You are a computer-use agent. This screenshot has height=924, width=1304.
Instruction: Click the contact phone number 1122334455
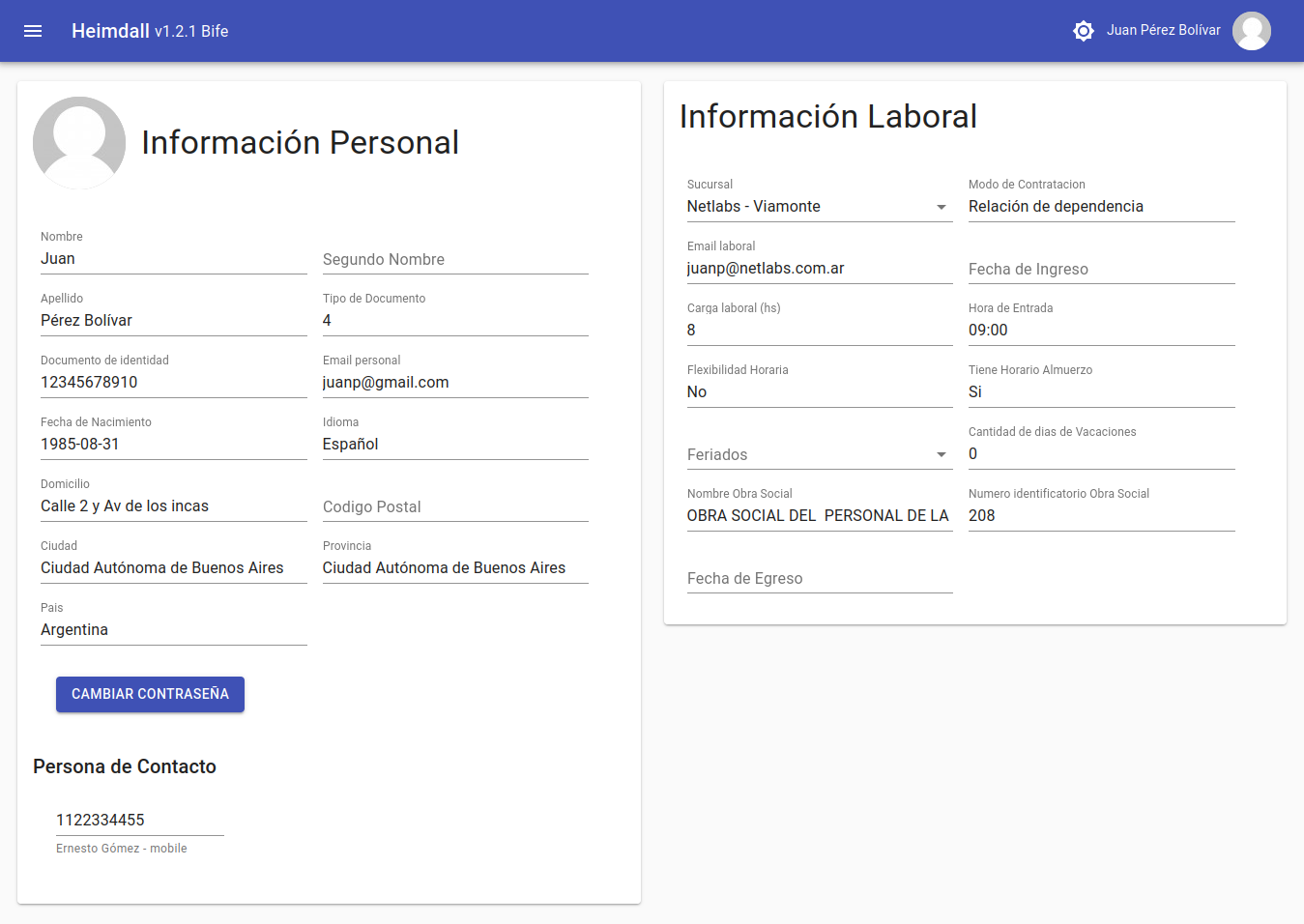(x=139, y=820)
